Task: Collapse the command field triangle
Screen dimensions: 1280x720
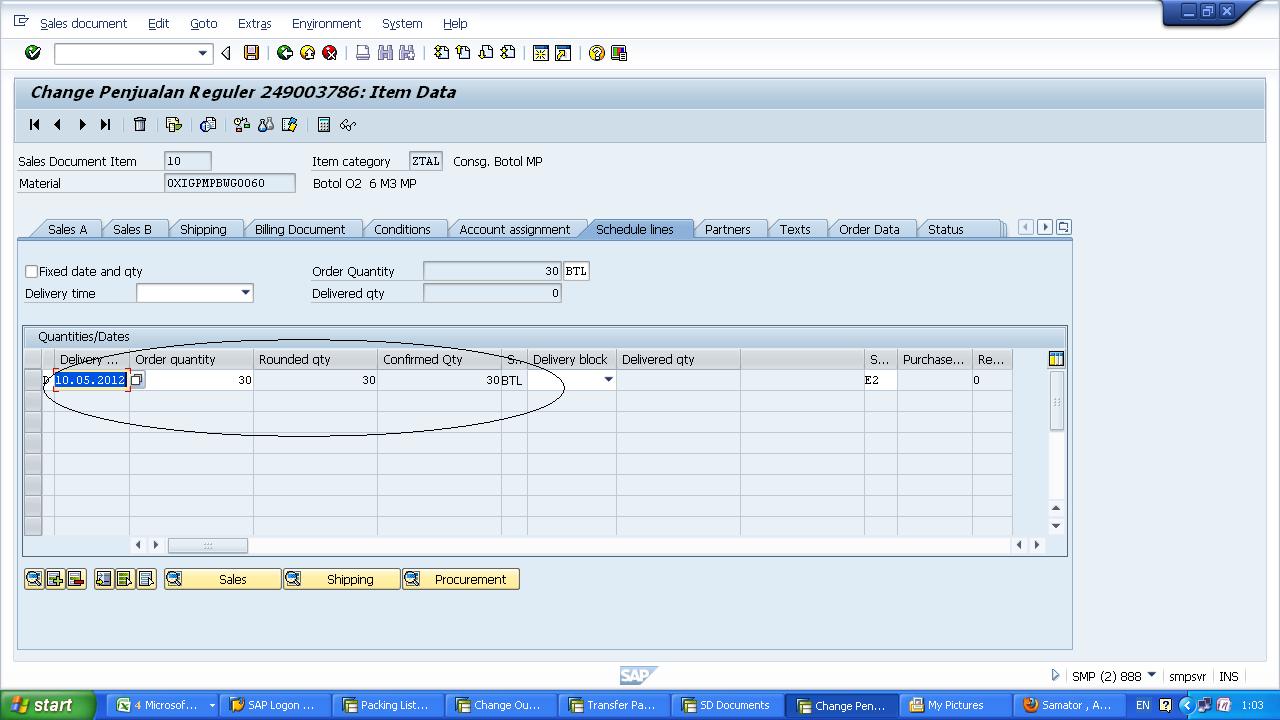Action: click(x=226, y=53)
